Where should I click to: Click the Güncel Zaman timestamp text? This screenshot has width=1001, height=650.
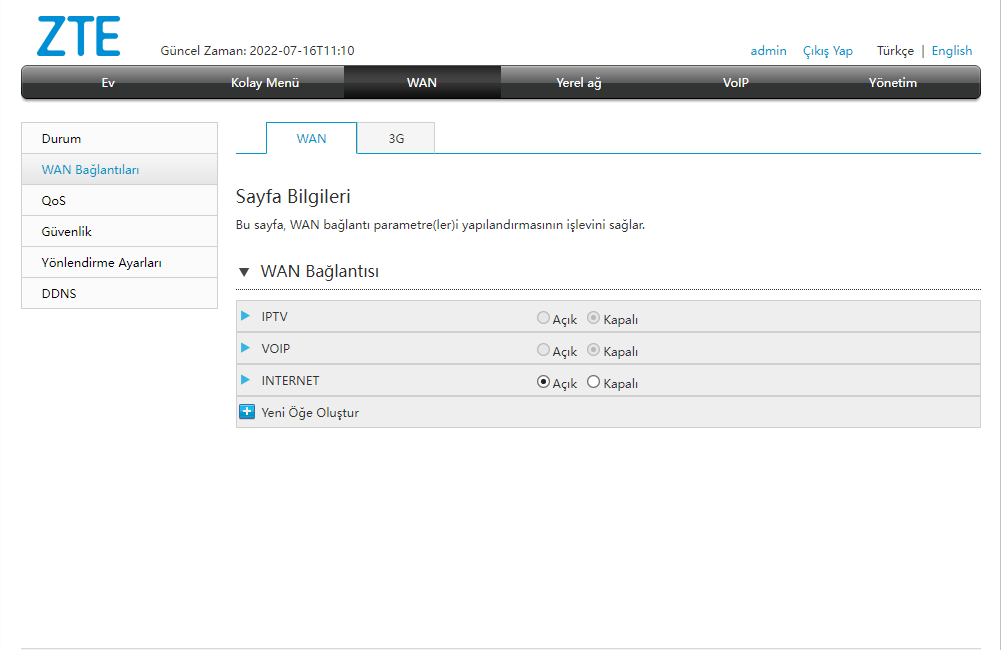[257, 50]
